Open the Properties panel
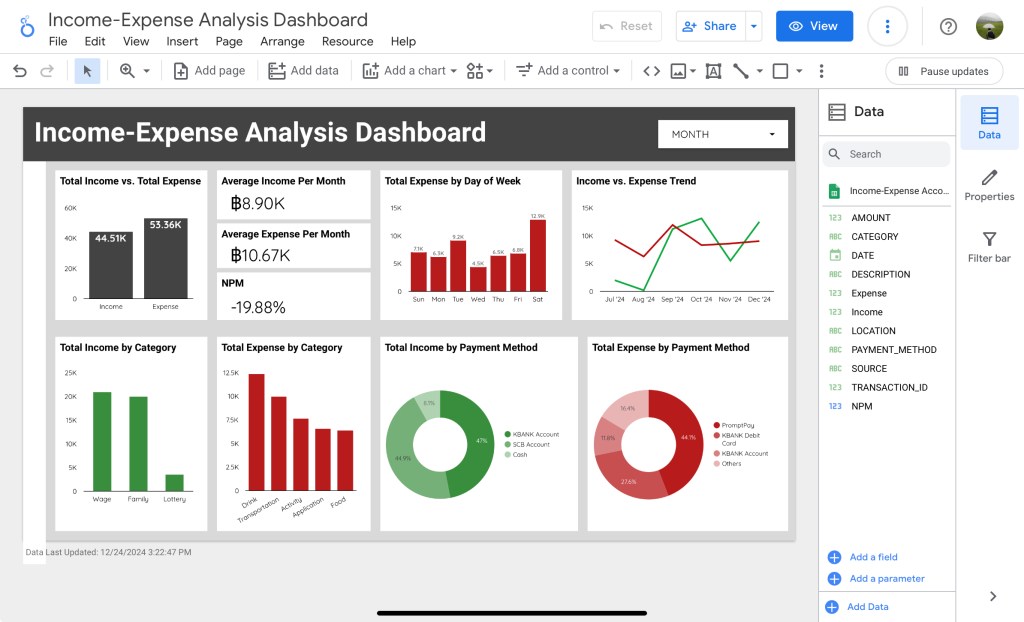 (x=989, y=185)
